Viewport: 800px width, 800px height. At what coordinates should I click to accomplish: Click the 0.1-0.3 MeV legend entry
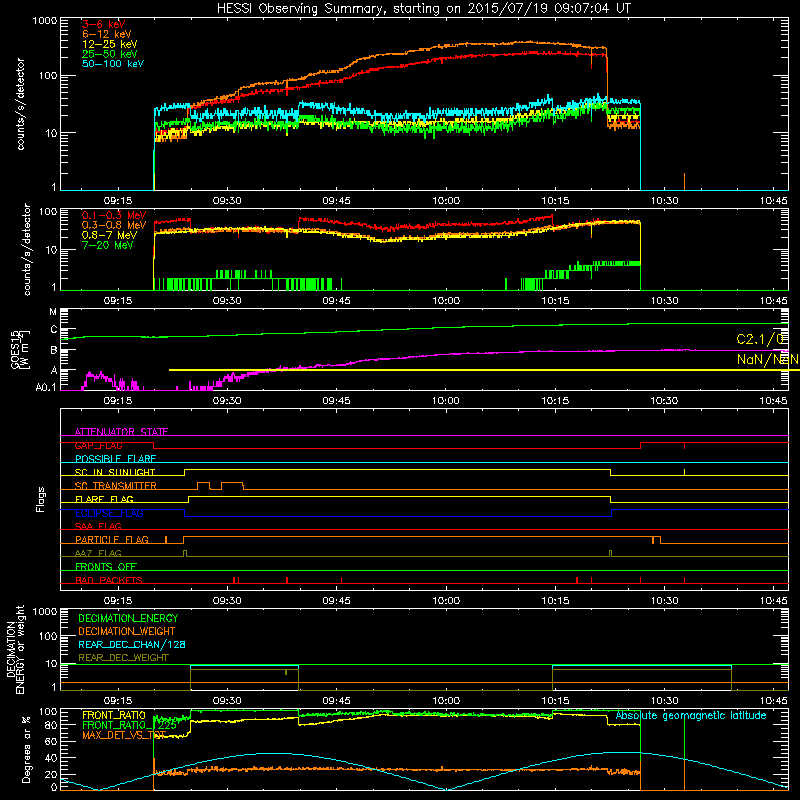click(114, 215)
